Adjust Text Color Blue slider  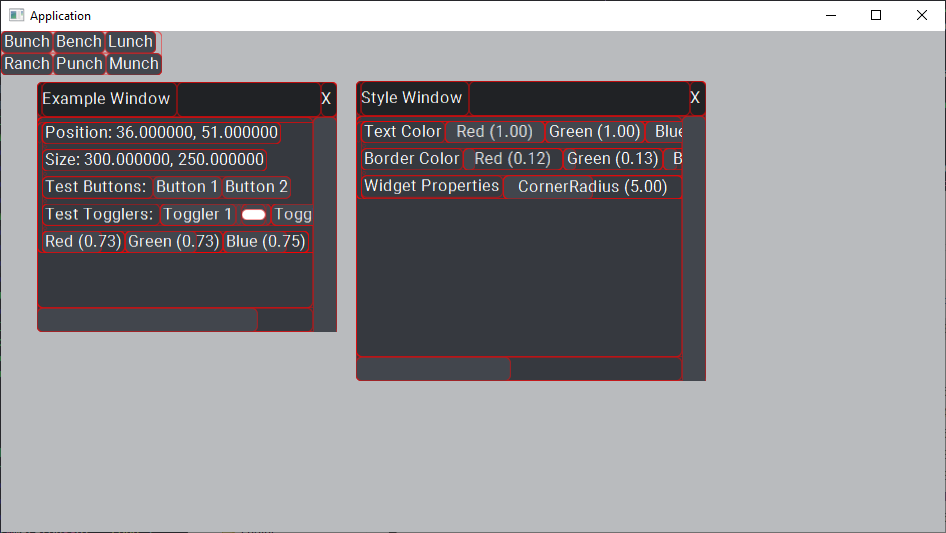(664, 132)
